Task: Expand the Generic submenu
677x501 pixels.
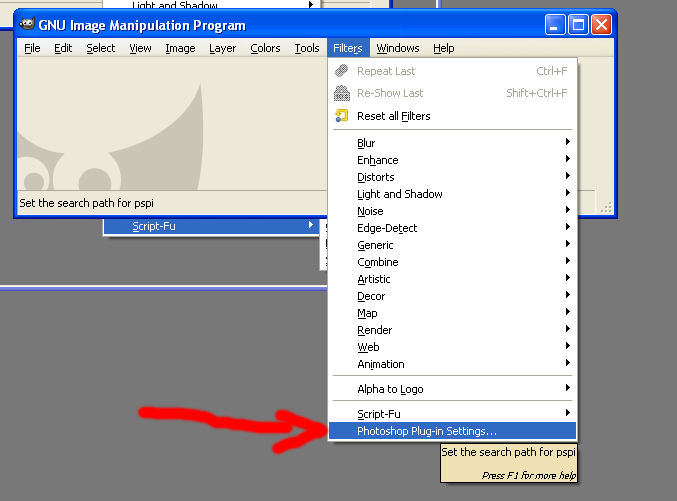Action: (452, 245)
